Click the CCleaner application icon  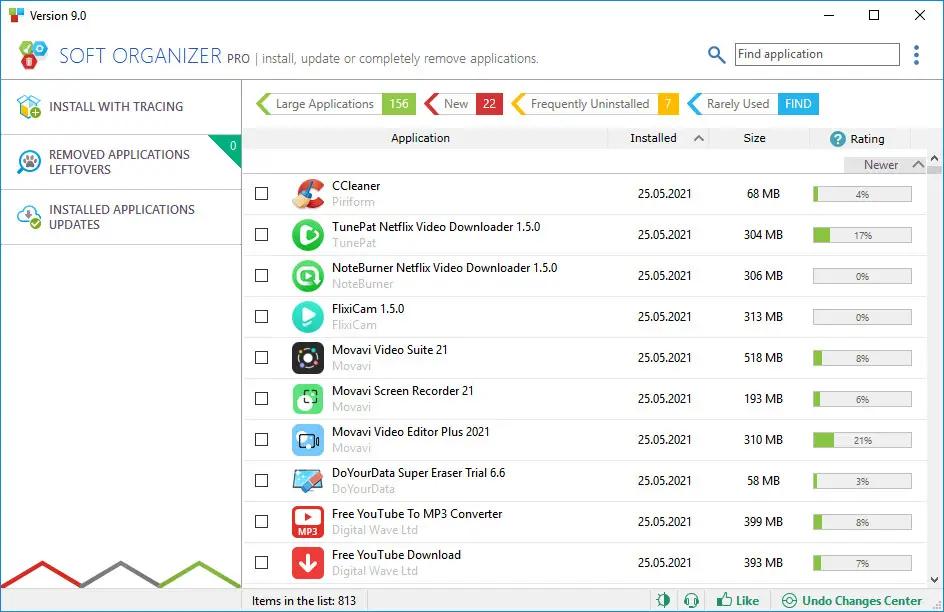(x=307, y=194)
